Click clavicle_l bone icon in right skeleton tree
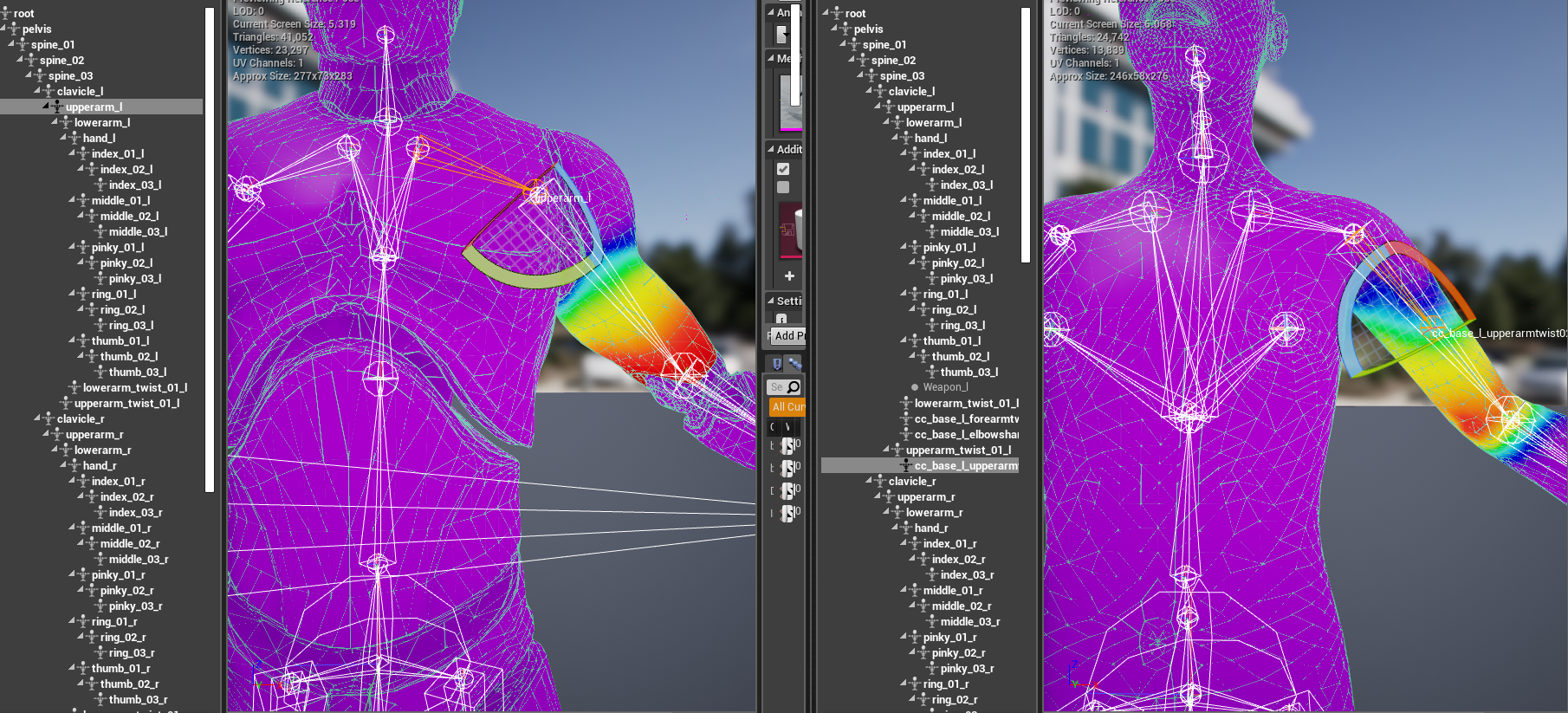 point(881,91)
